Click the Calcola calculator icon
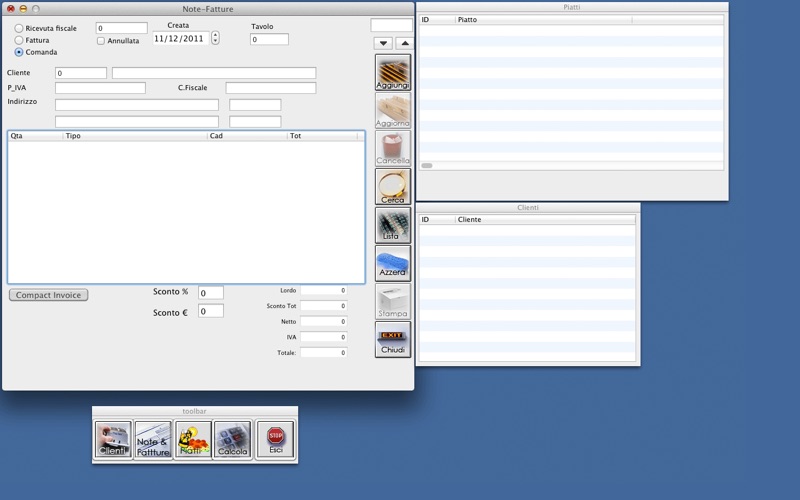Viewport: 800px width, 500px height. (233, 439)
